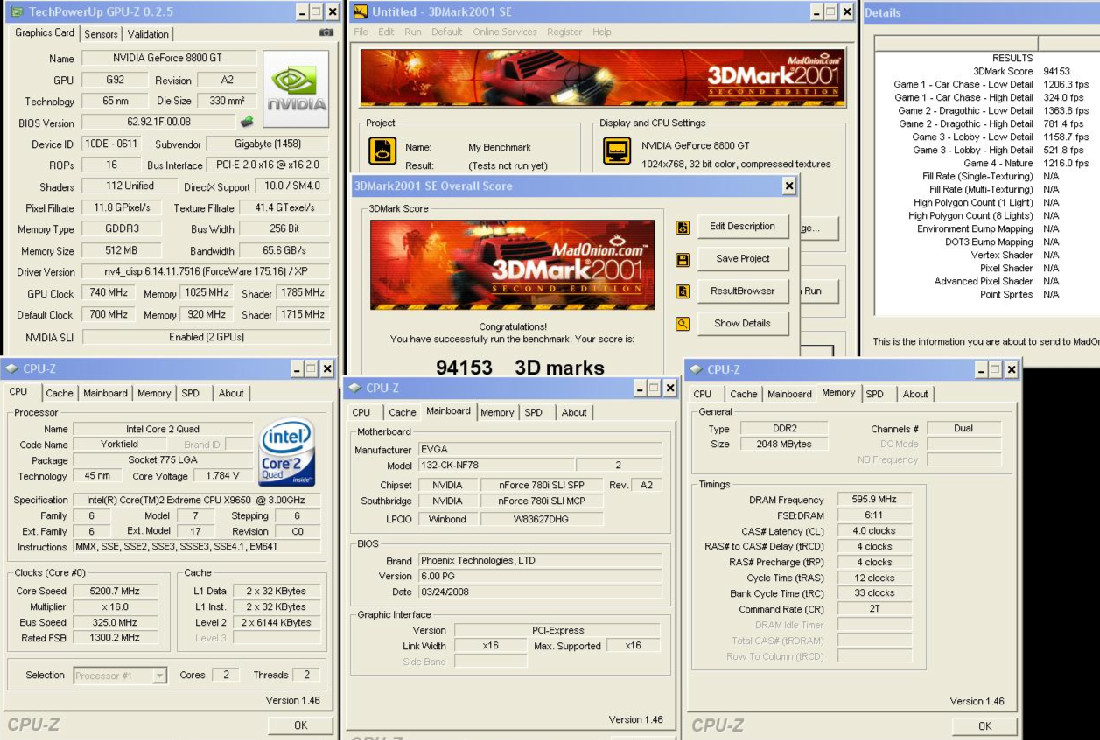Open Mainboard tab in the CPU-Z Memory window
Image resolution: width=1100 pixels, height=740 pixels.
coord(789,393)
